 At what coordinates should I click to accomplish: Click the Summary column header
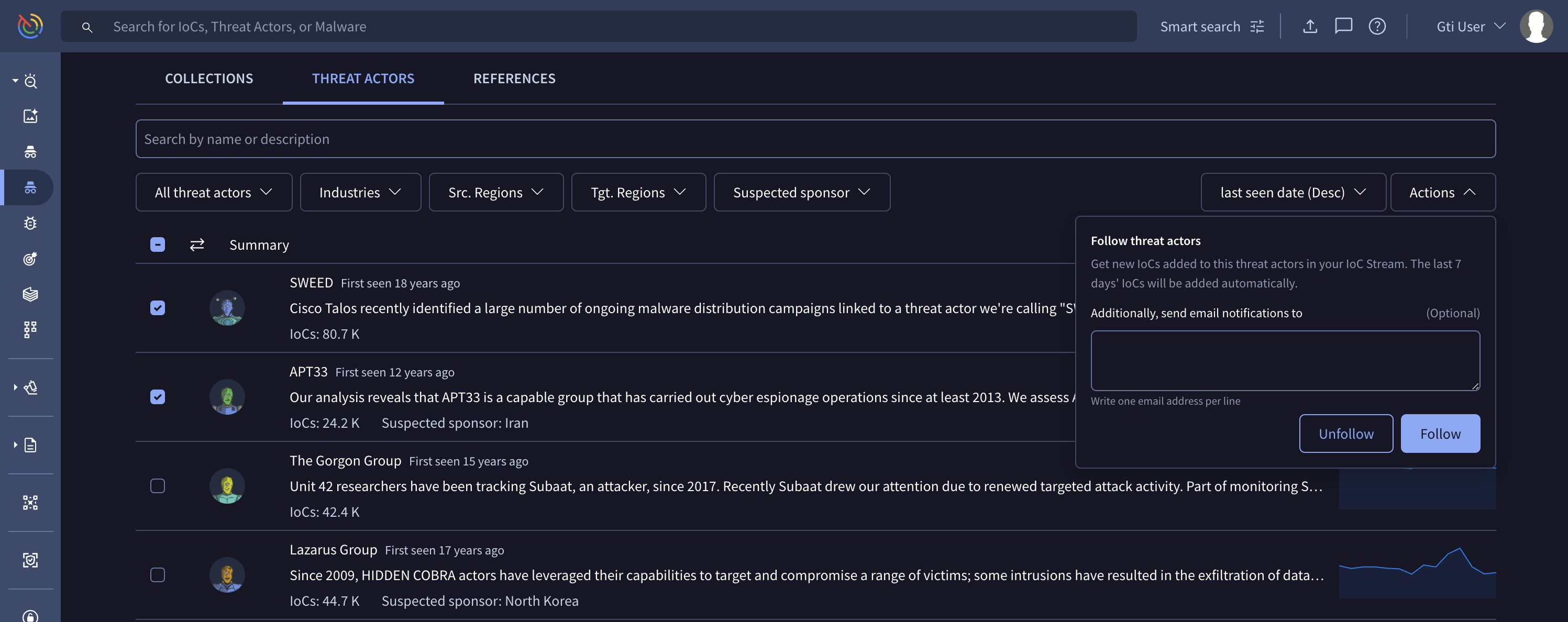(259, 245)
